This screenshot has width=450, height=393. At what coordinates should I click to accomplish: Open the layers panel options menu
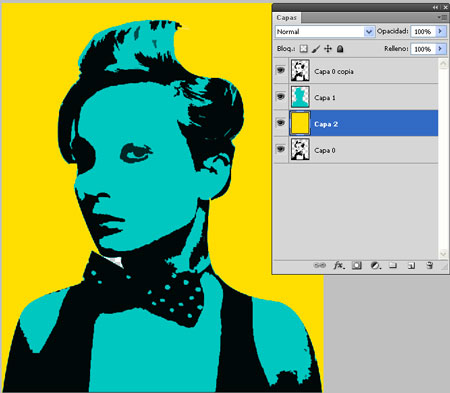click(443, 17)
